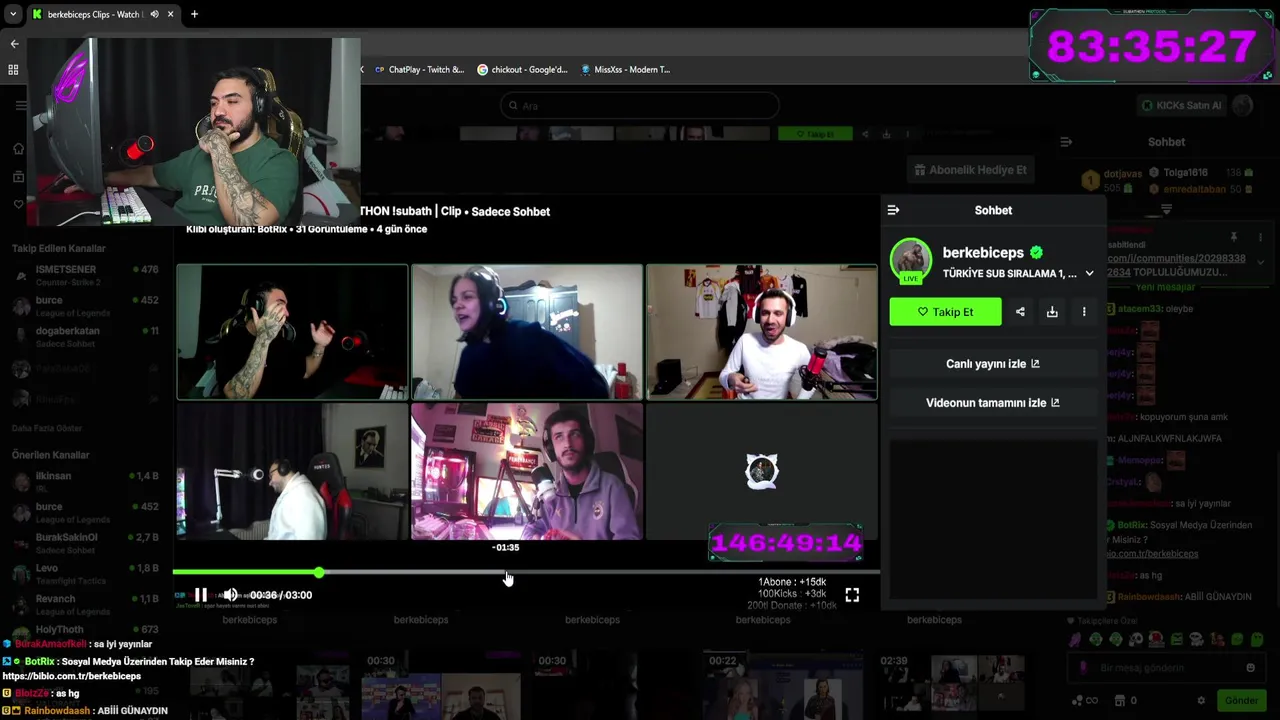
Task: Open a new browser tab
Action: tap(194, 14)
